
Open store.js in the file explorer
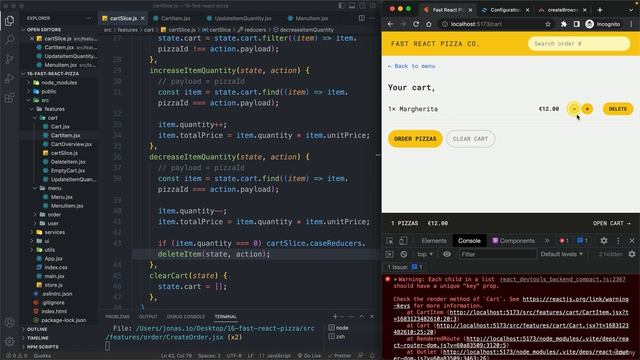(x=53, y=285)
